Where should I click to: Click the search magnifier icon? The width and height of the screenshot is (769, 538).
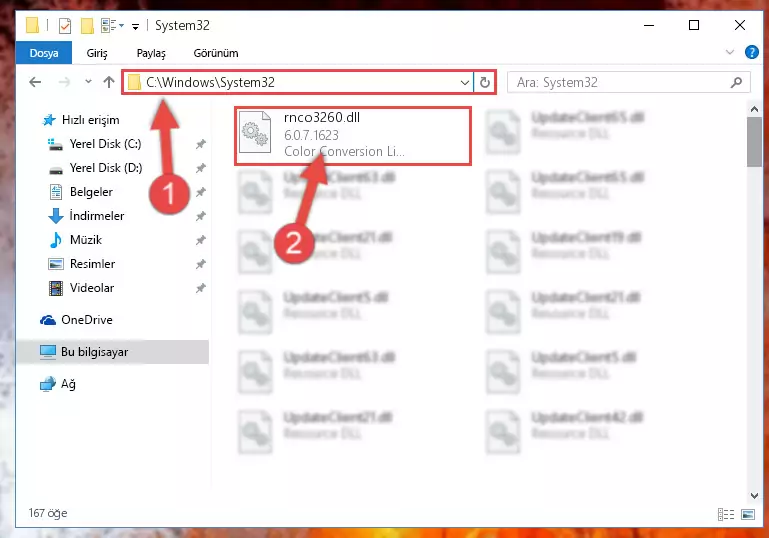[736, 82]
